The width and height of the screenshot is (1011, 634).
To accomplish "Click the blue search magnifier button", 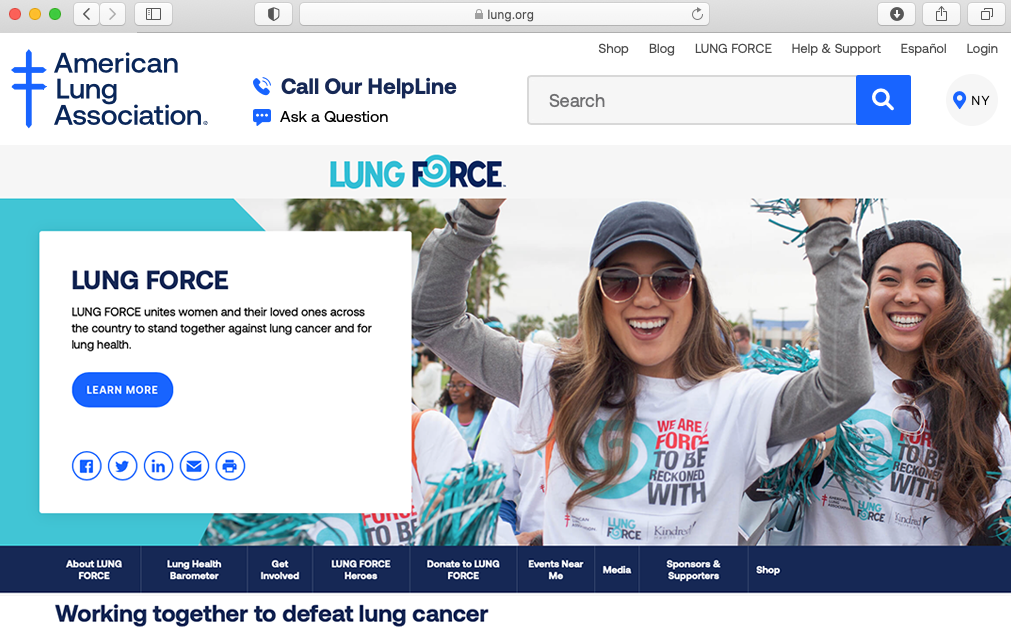I will click(883, 100).
